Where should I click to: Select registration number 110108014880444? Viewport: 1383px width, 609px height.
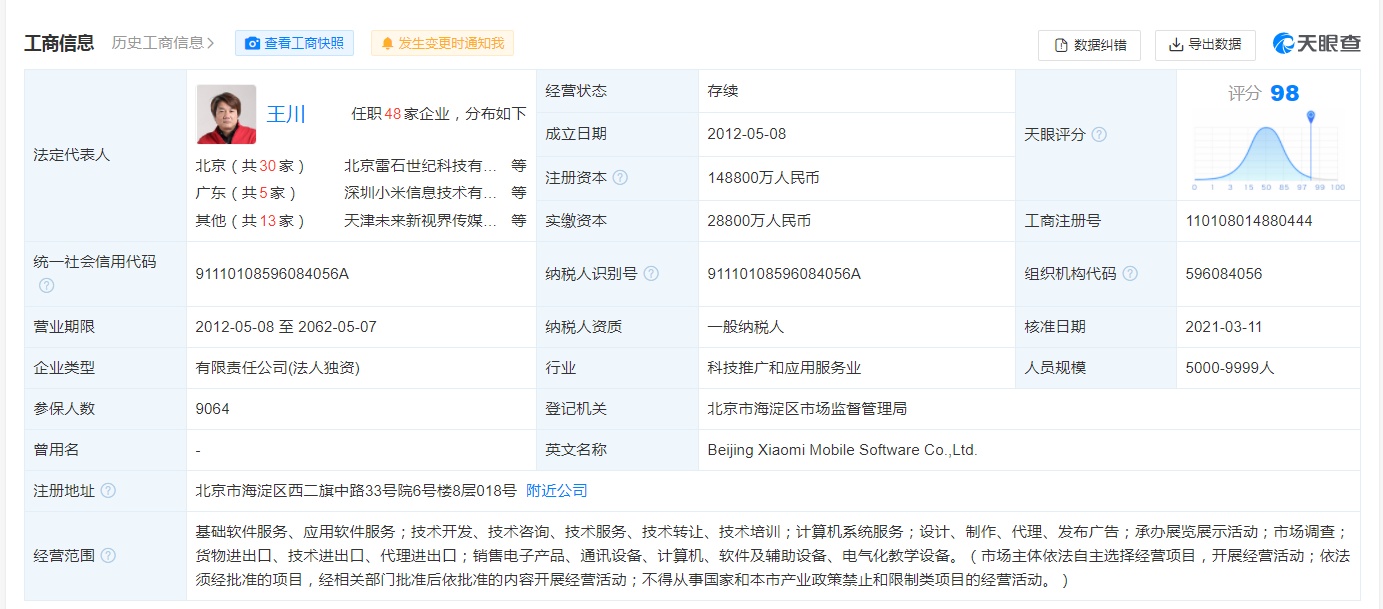[x=1249, y=221]
